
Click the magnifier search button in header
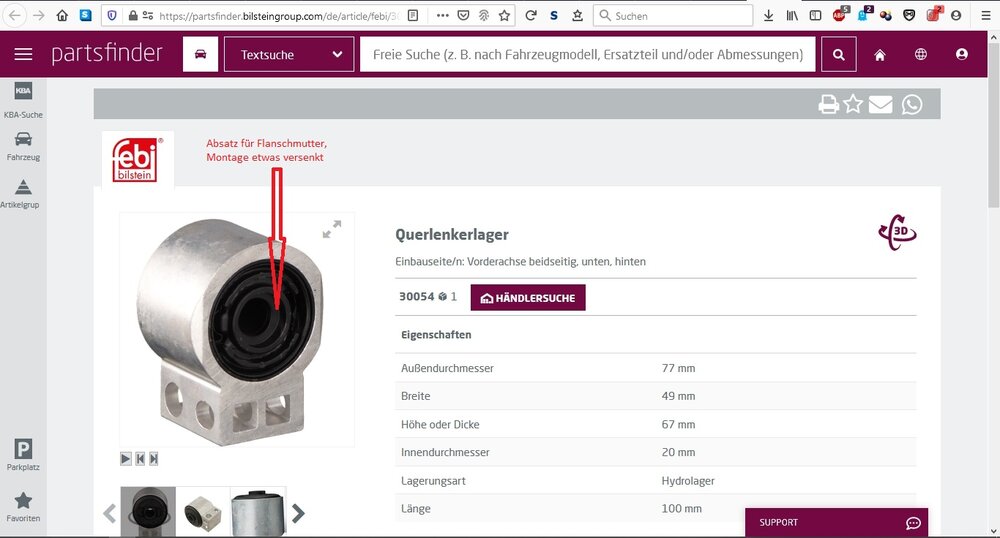pyautogui.click(x=839, y=54)
